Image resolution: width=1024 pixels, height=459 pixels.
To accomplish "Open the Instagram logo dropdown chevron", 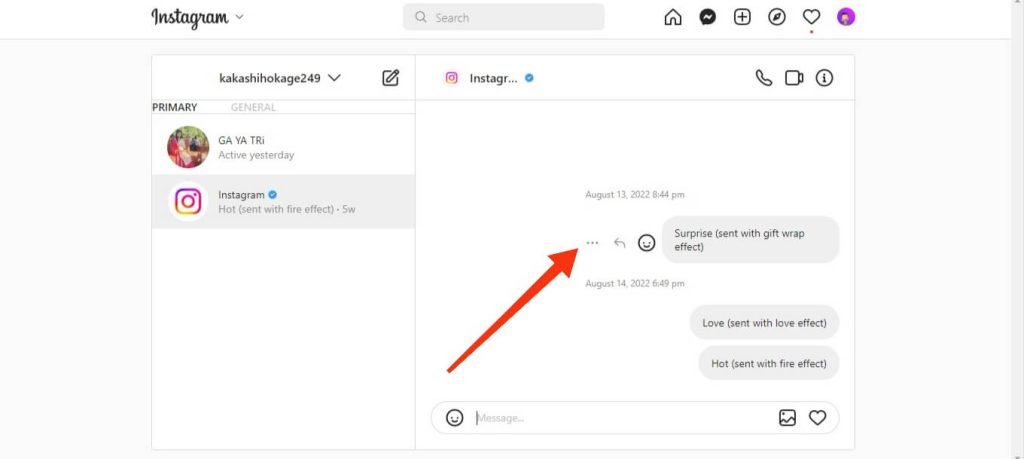I will pyautogui.click(x=239, y=18).
